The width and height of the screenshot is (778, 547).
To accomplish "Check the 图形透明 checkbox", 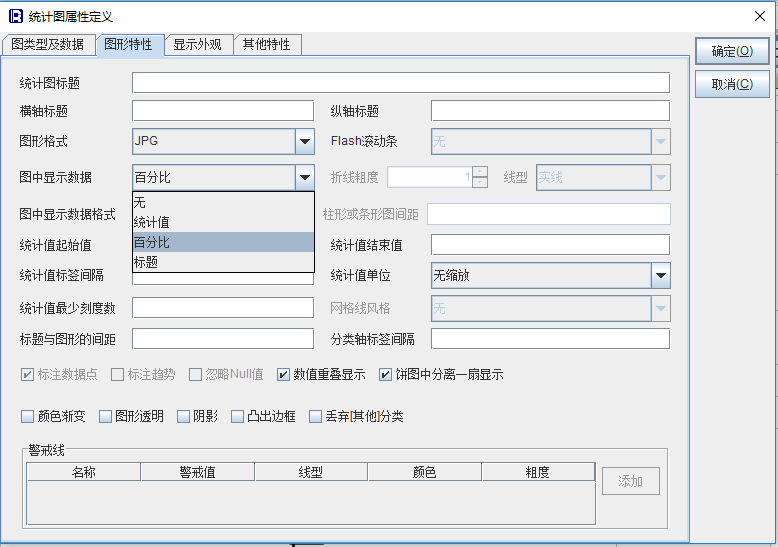I will [105, 416].
